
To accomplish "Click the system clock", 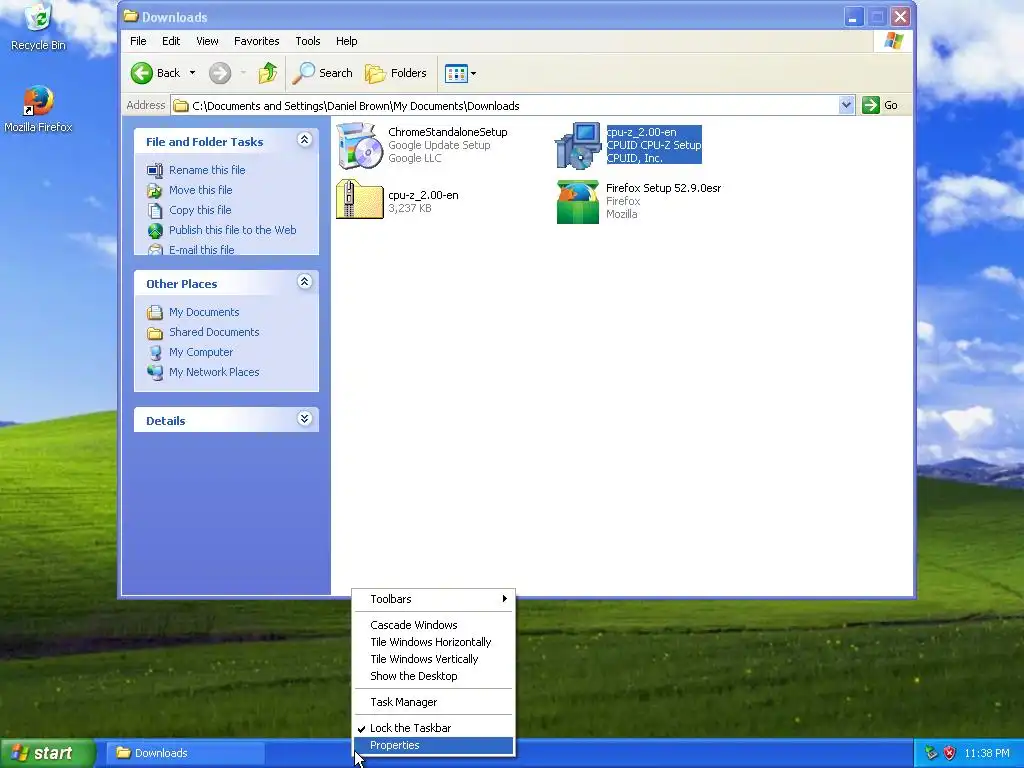I will [x=987, y=753].
